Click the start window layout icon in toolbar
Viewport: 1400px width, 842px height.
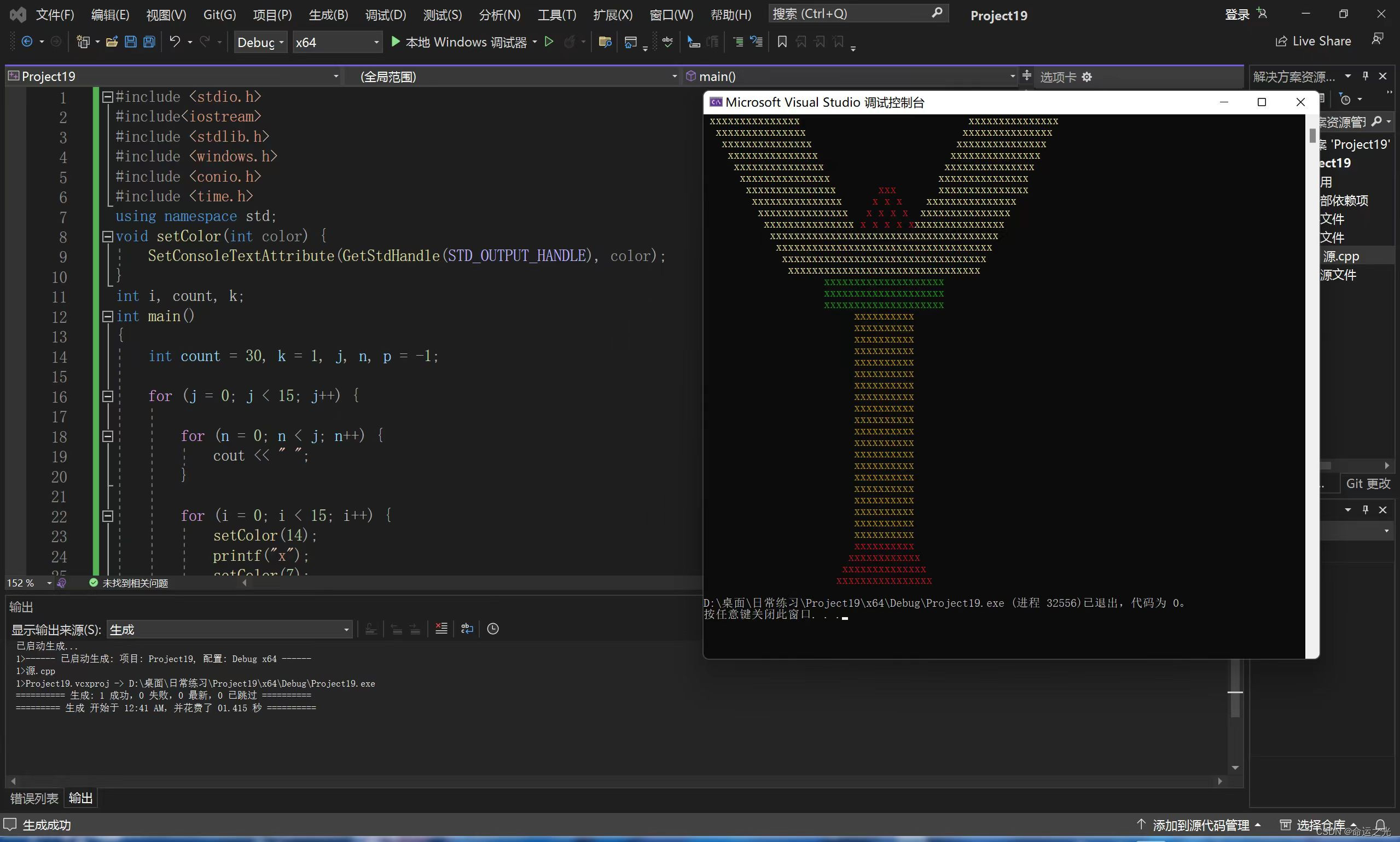tap(630, 42)
